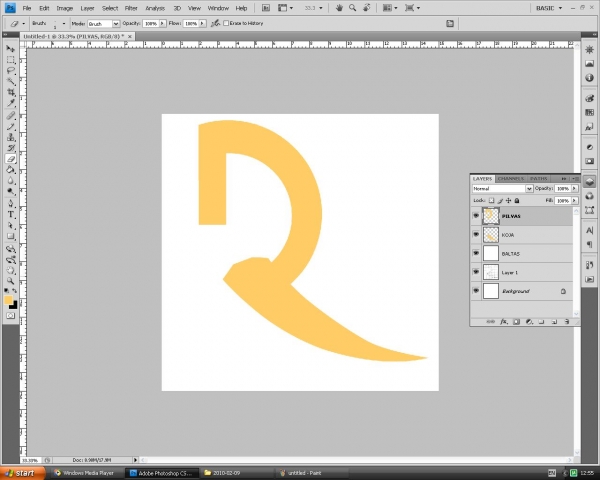Hide the KOJA layer

[x=476, y=234]
